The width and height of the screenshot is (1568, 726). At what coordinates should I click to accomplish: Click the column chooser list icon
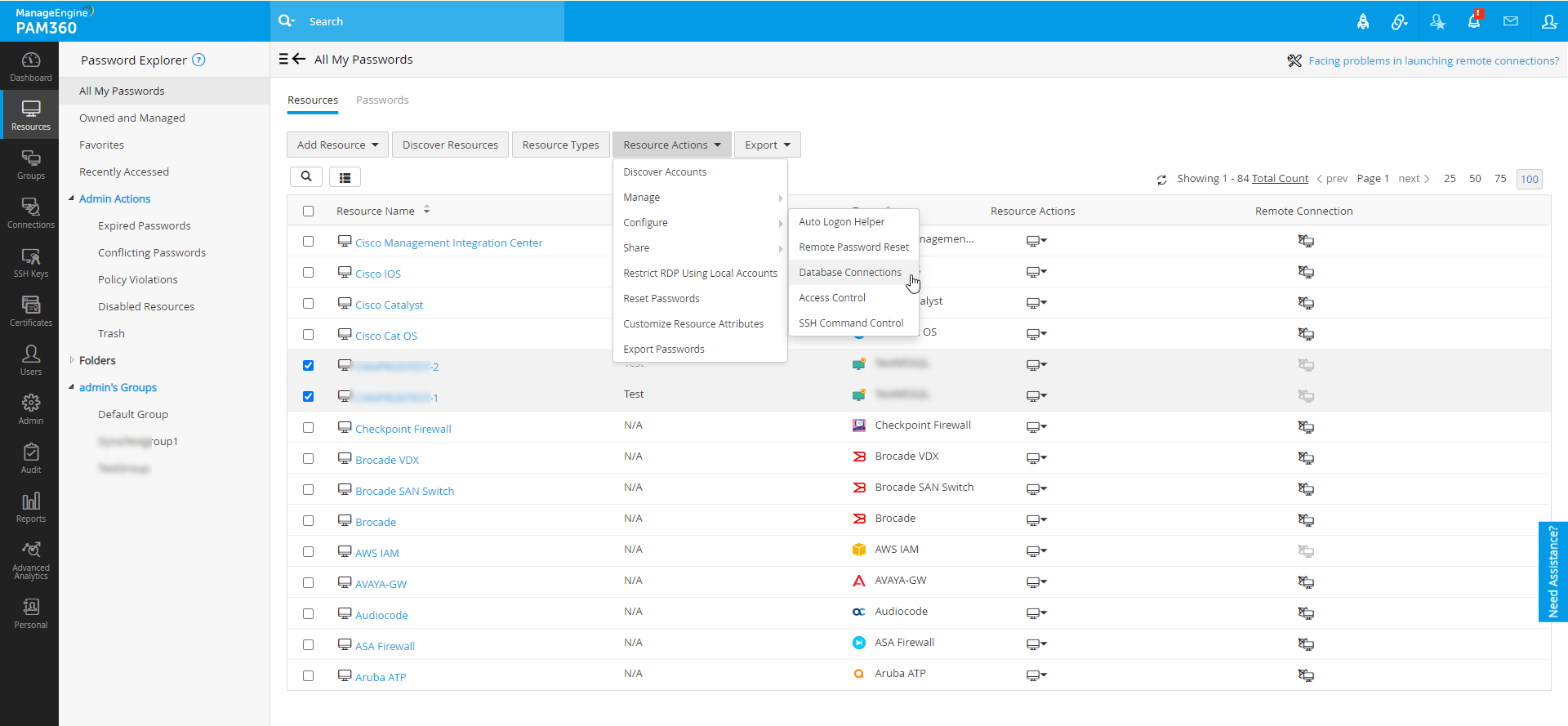pyautogui.click(x=345, y=177)
